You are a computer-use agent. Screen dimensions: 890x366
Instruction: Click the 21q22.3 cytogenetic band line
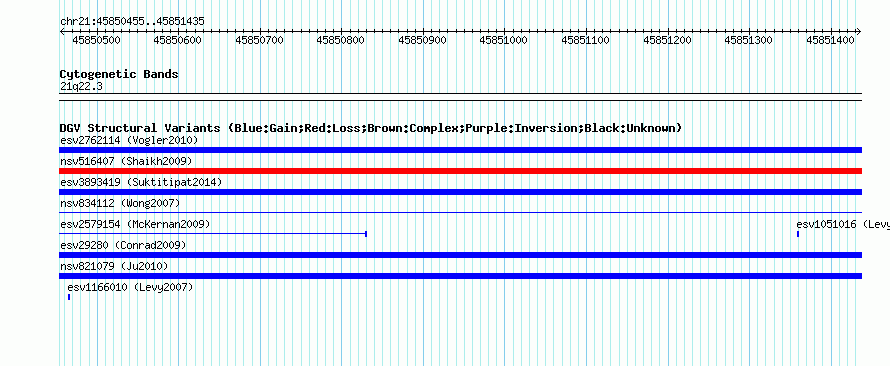point(460,97)
